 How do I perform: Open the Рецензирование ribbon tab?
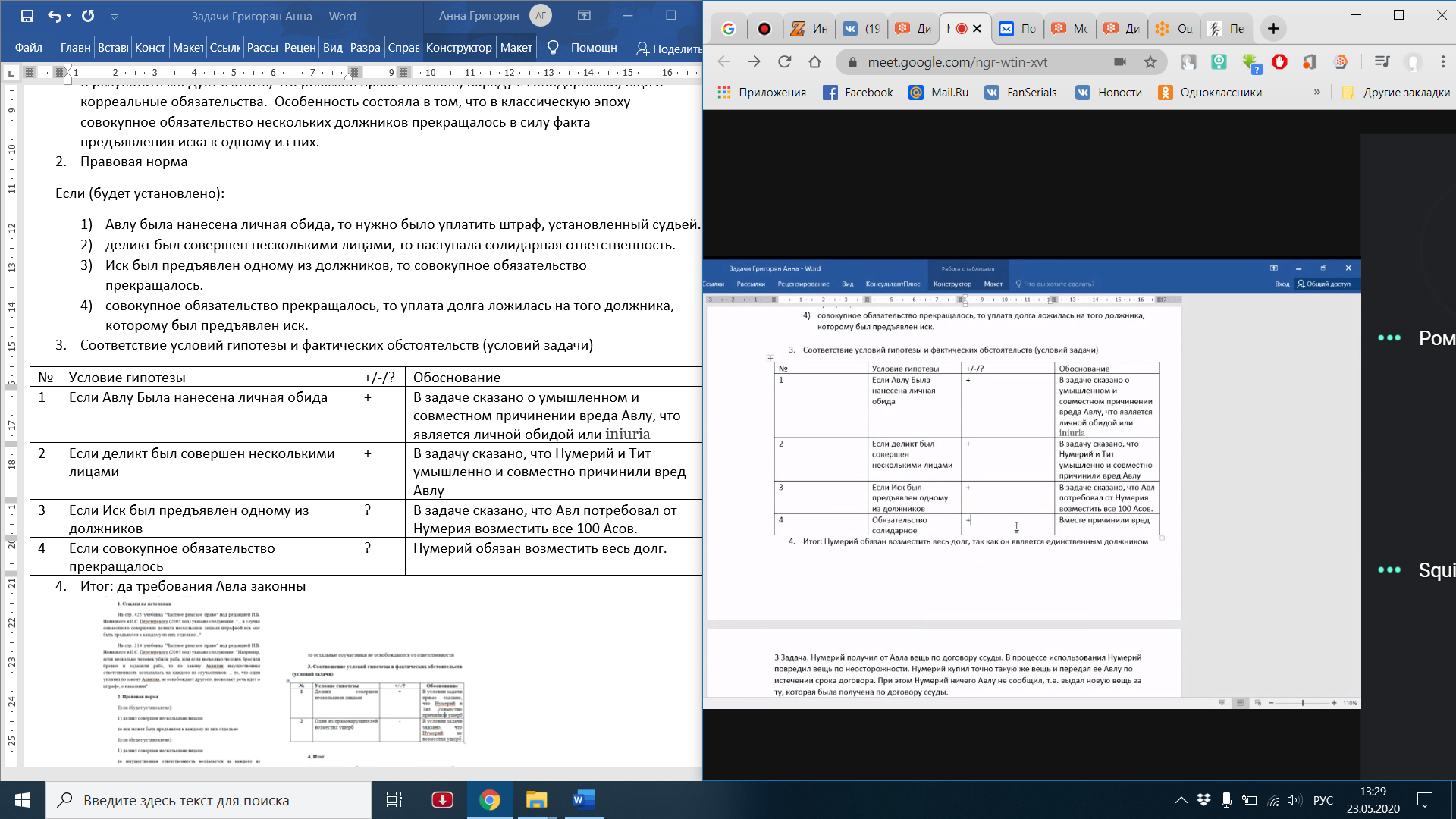coord(300,47)
